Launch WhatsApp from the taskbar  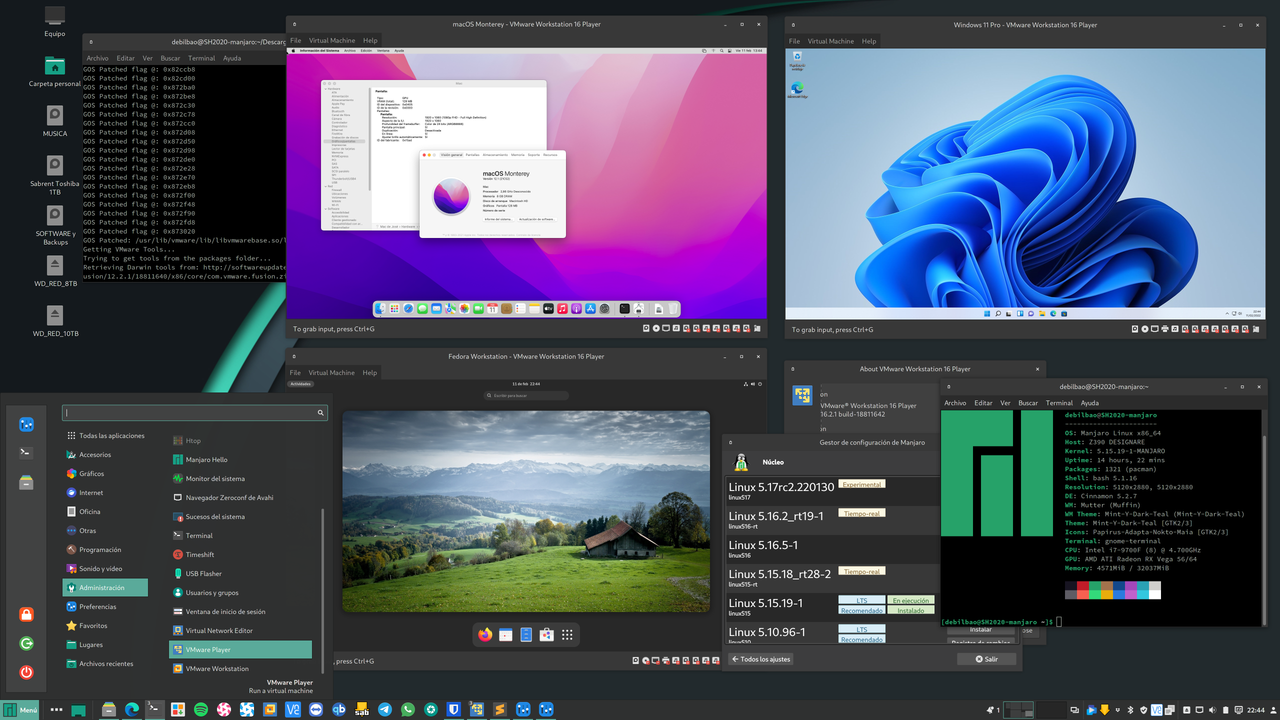[x=408, y=709]
